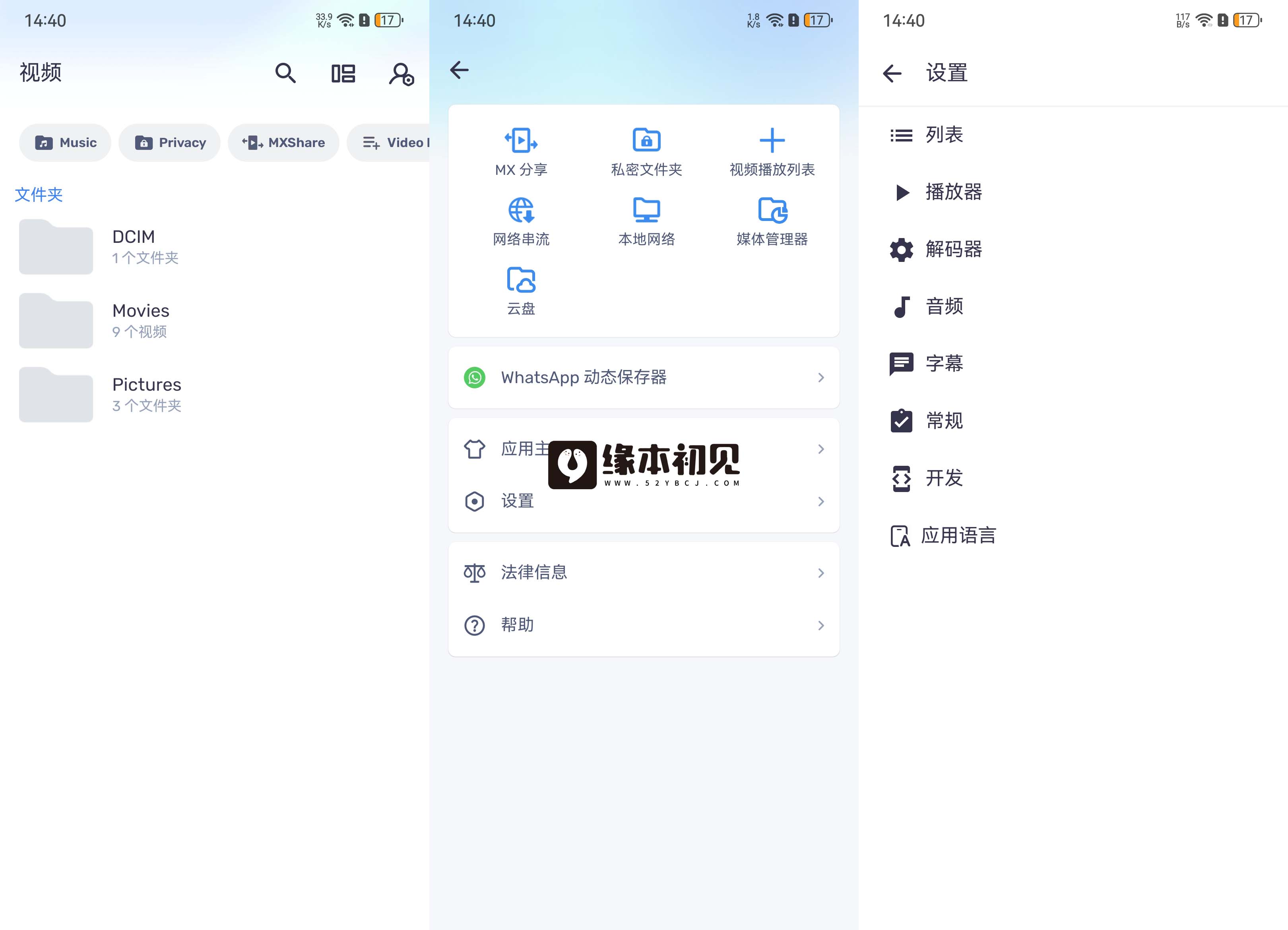Create a new 视频播放列表
Image resolution: width=1288 pixels, height=930 pixels.
(x=772, y=151)
